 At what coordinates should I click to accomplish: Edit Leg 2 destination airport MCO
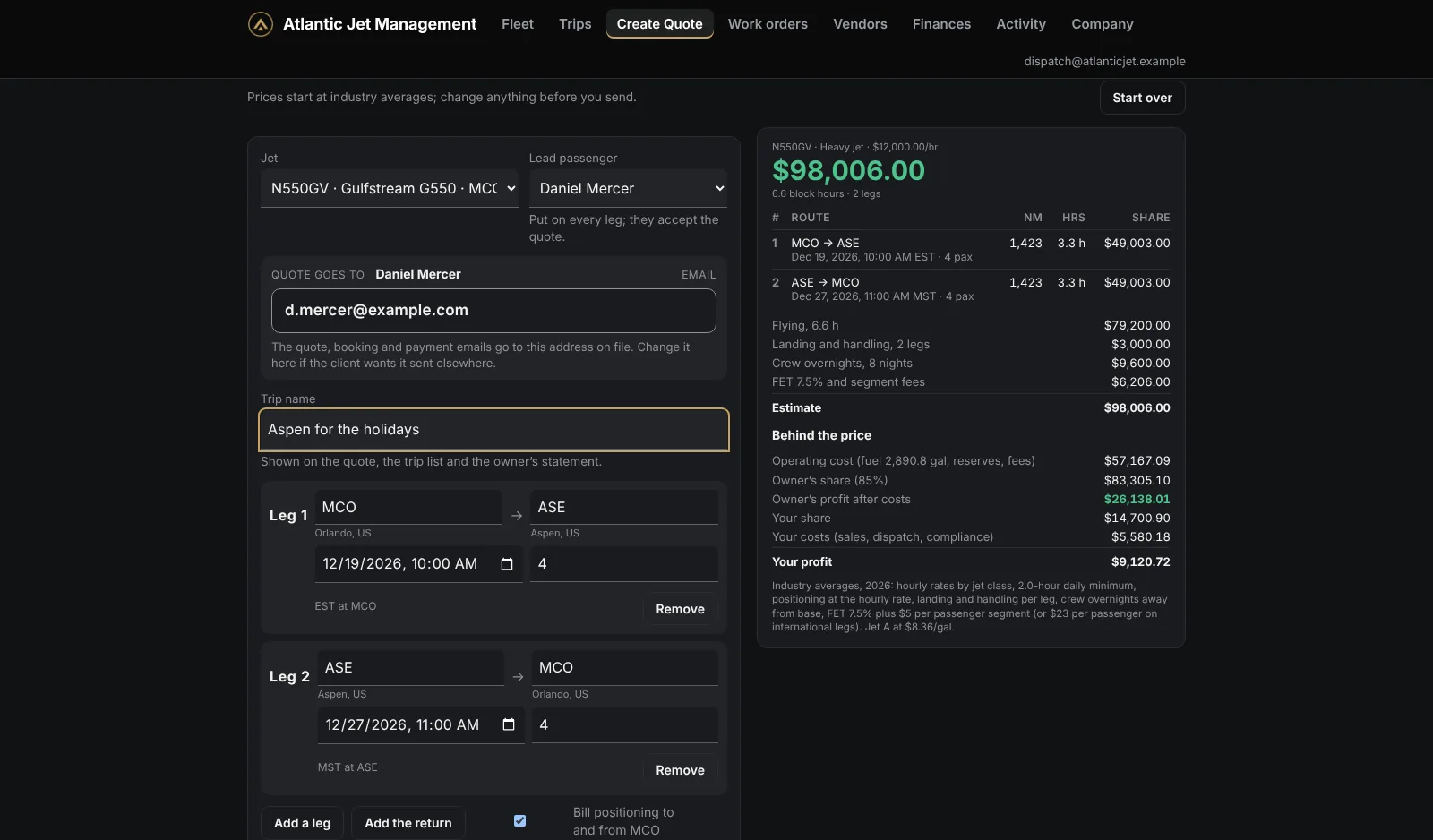point(625,668)
